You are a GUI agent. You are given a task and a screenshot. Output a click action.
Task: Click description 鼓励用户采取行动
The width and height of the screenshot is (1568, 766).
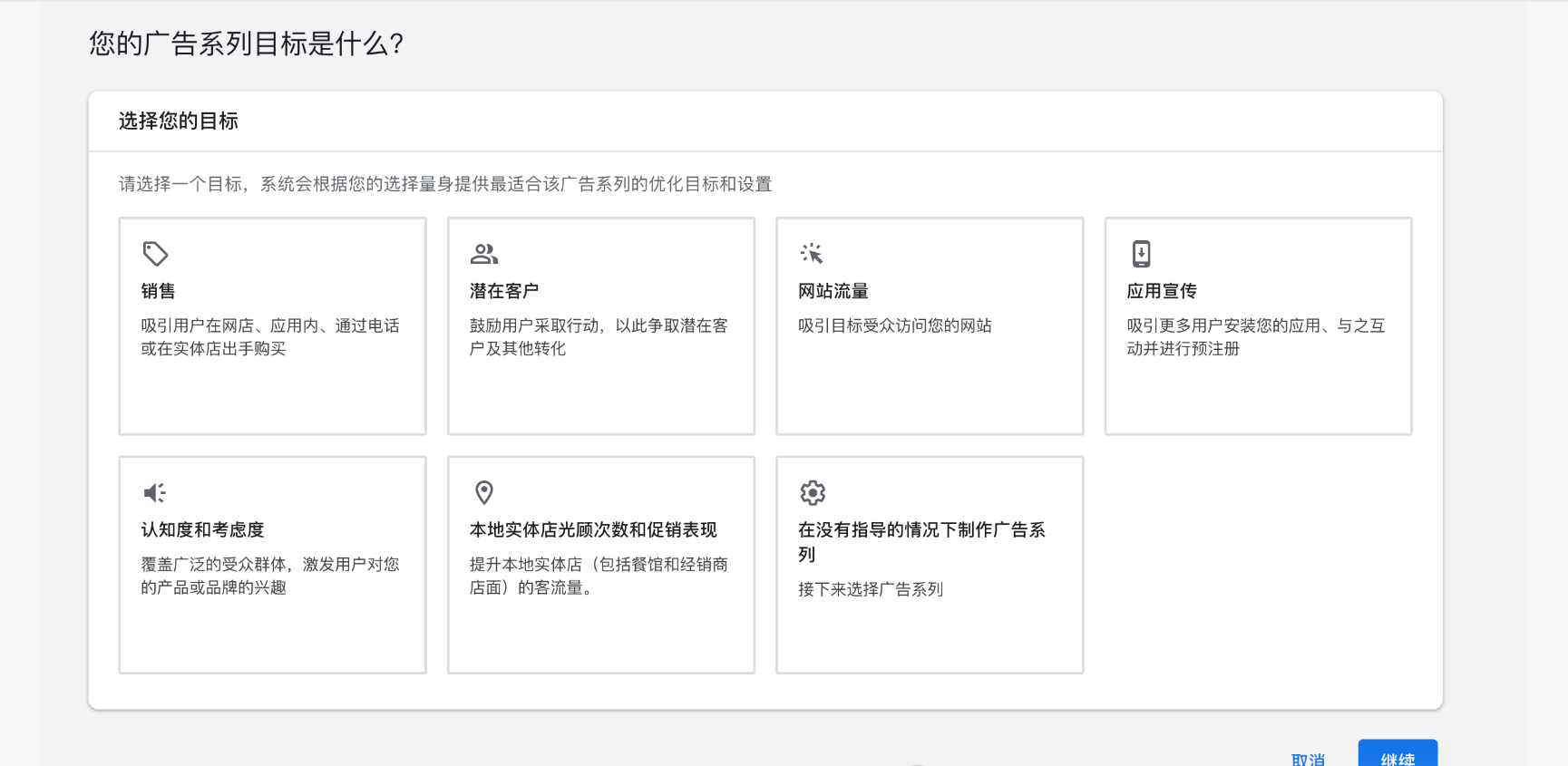pos(599,337)
